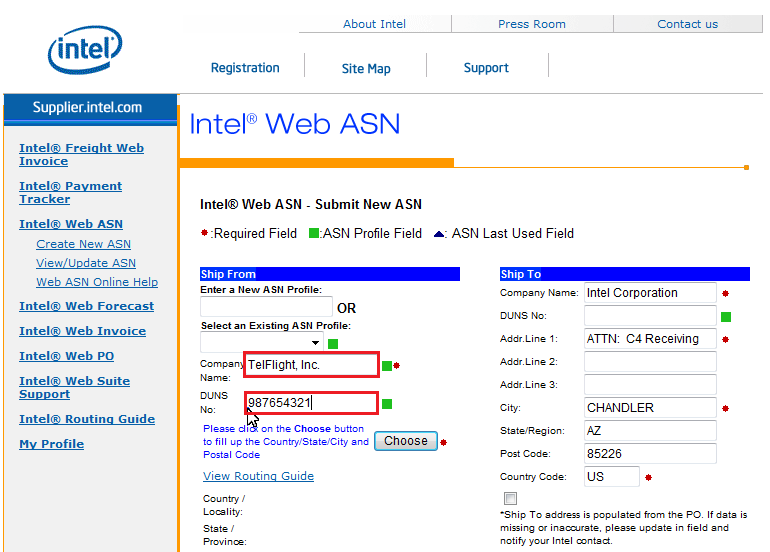This screenshot has height=552, width=770.
Task: Toggle the checkbox below Country Code
Action: [x=510, y=498]
